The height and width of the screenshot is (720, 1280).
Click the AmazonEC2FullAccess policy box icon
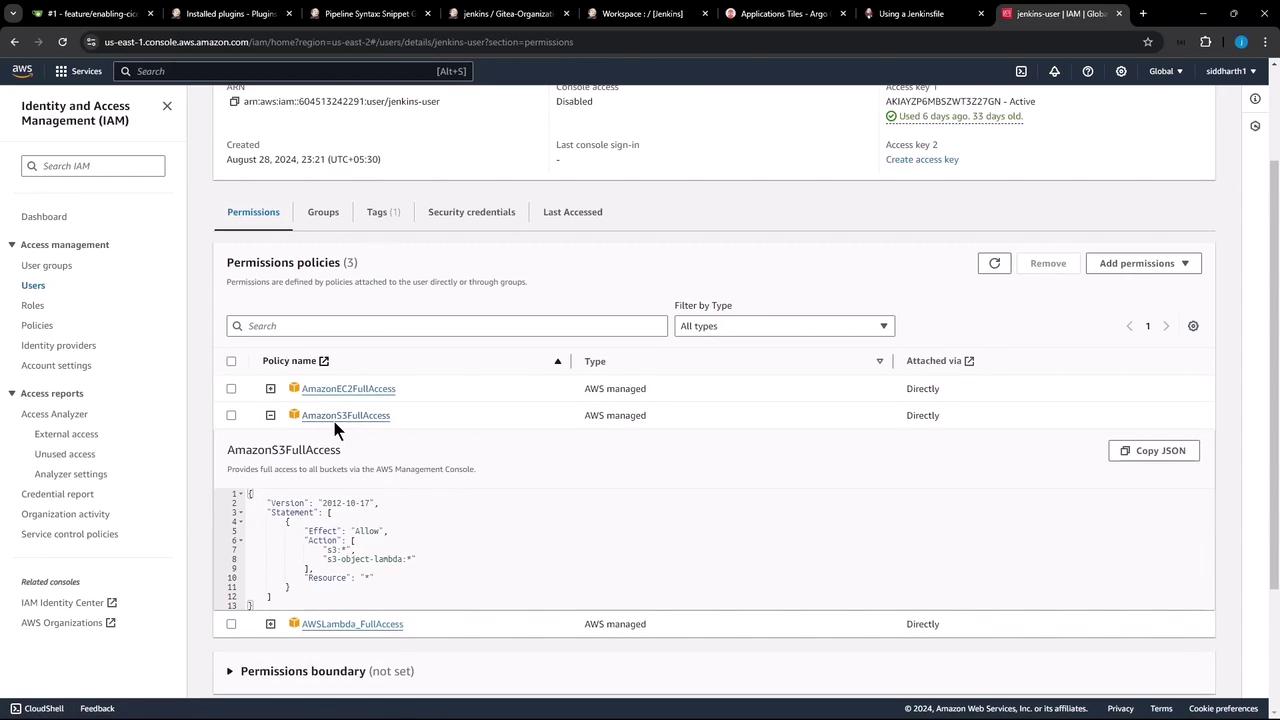(x=294, y=388)
